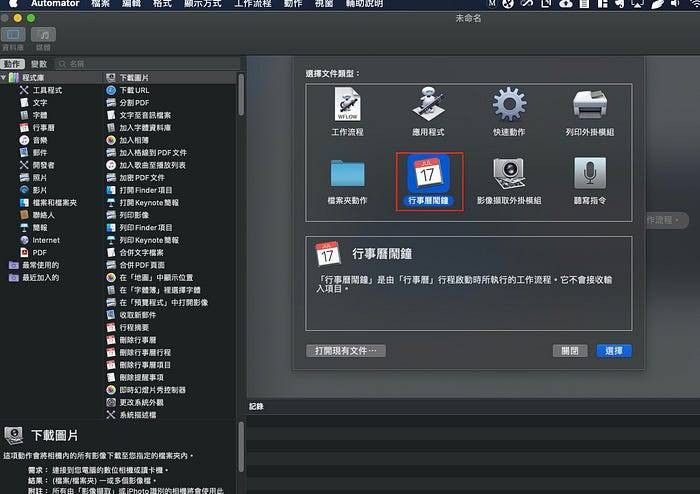The image size is (700, 494).
Task: Open the Apple menu
Action: (x=13, y=4)
